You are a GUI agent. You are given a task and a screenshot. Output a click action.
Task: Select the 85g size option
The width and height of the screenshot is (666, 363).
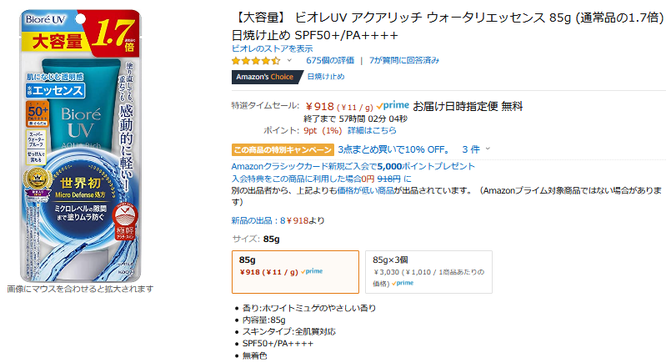tap(295, 272)
